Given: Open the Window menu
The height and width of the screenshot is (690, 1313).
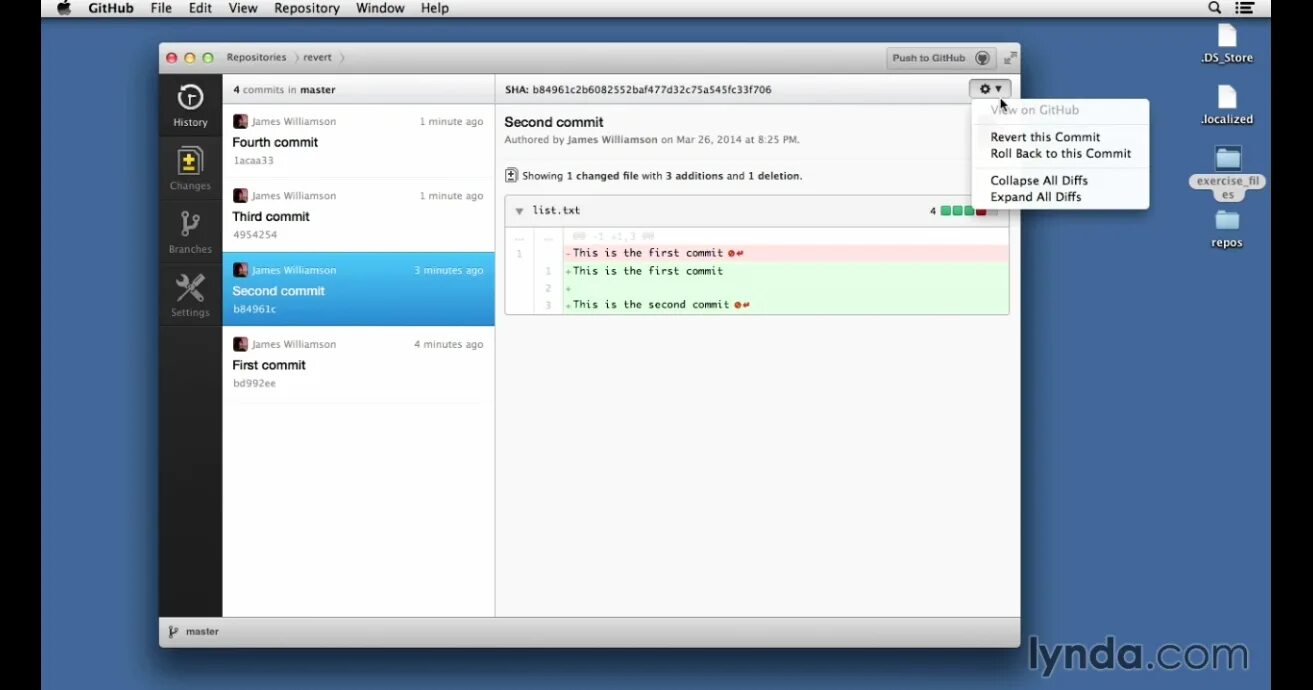Looking at the screenshot, I should (380, 8).
